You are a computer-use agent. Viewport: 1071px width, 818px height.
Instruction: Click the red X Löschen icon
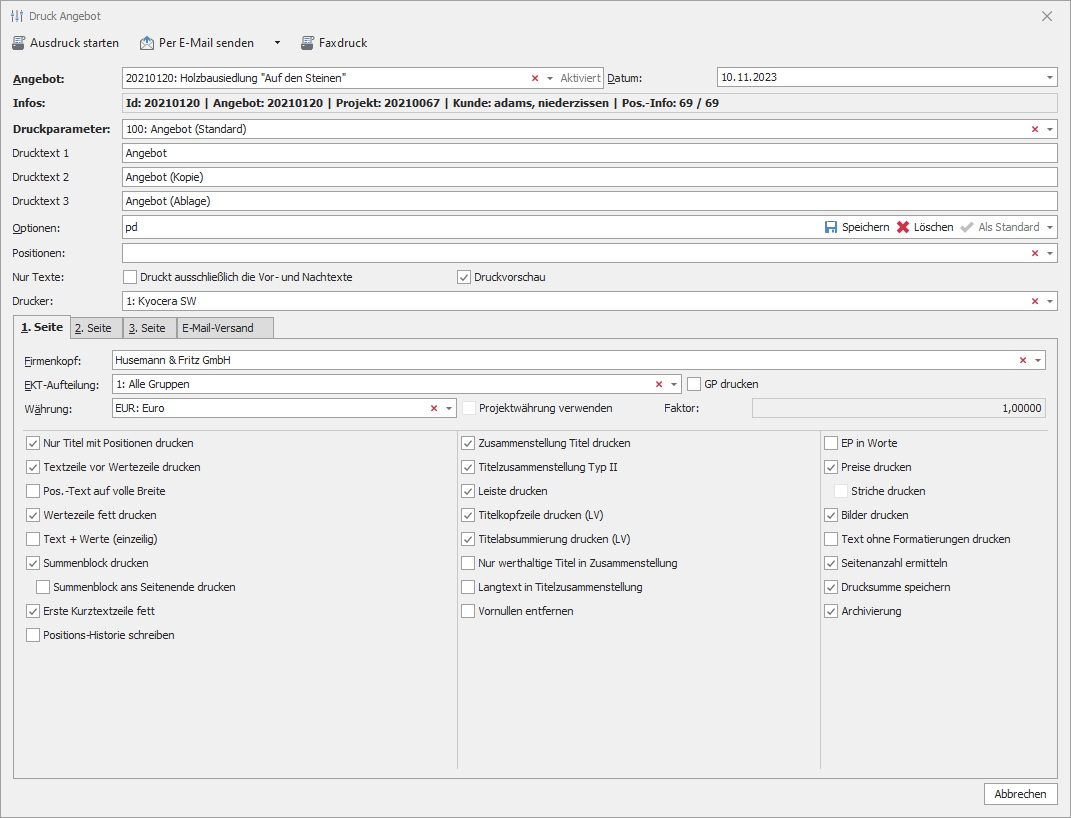pyautogui.click(x=903, y=227)
